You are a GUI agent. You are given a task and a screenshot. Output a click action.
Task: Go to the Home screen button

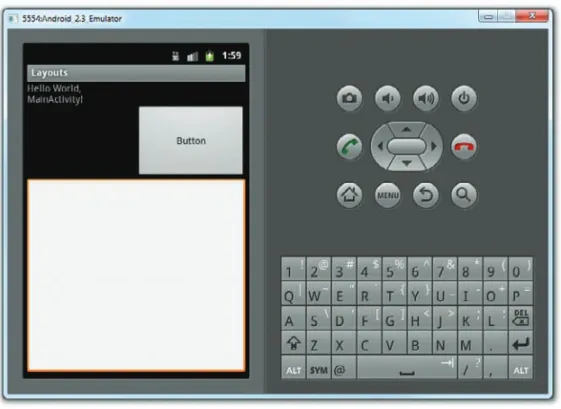click(350, 195)
